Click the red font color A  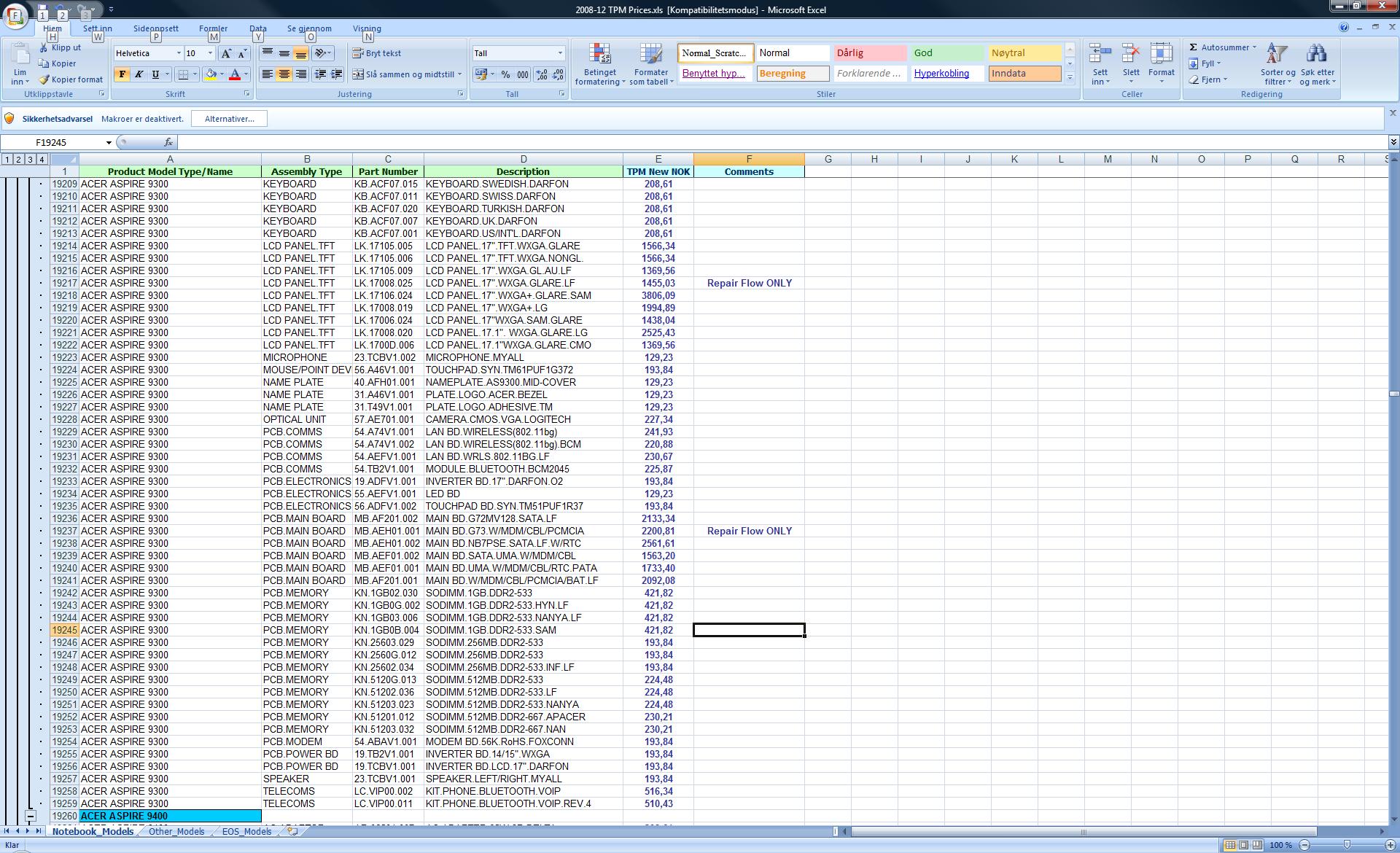coord(235,74)
